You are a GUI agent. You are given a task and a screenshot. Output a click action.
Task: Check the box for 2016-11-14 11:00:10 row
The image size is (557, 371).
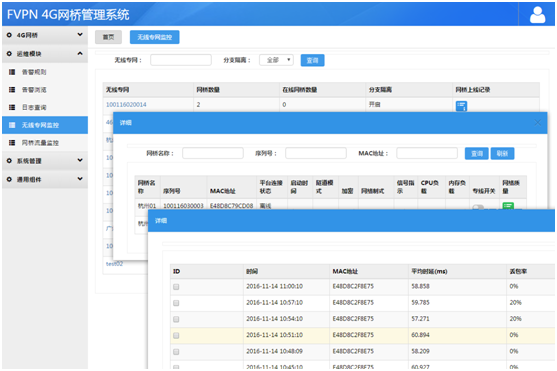[x=176, y=287]
